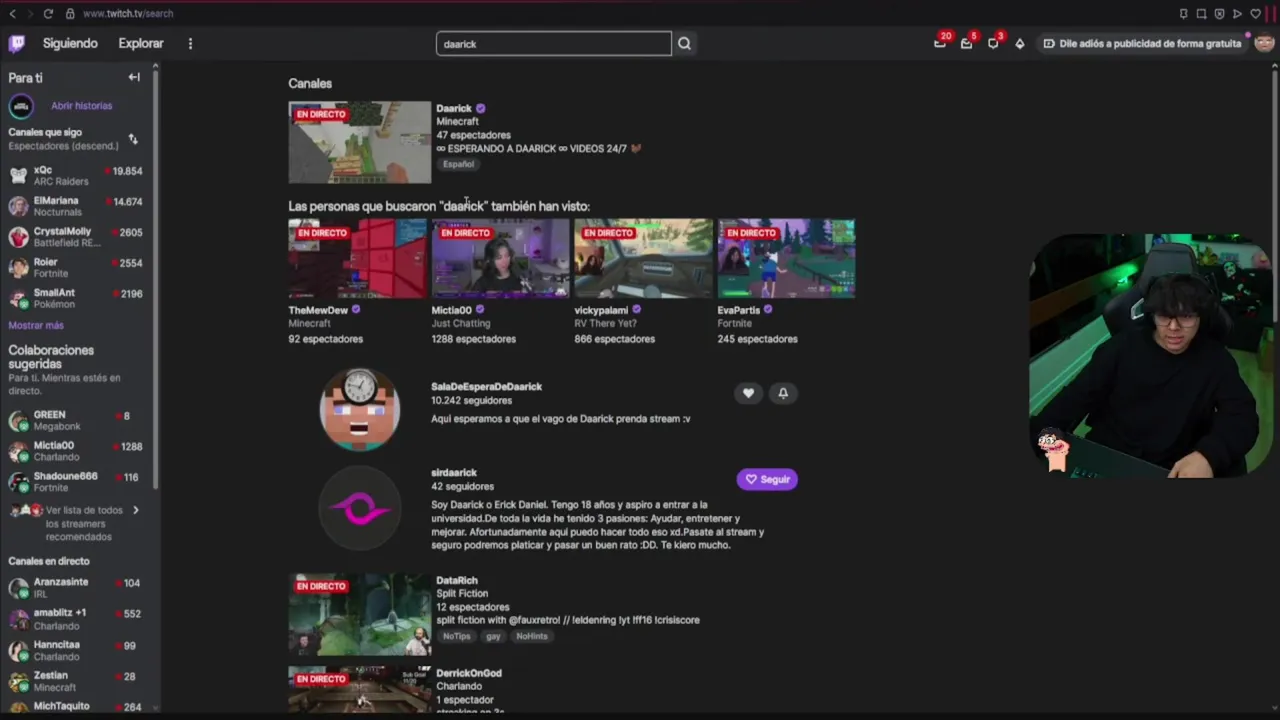
Task: Click the browser player triangle icon
Action: (x=1237, y=14)
